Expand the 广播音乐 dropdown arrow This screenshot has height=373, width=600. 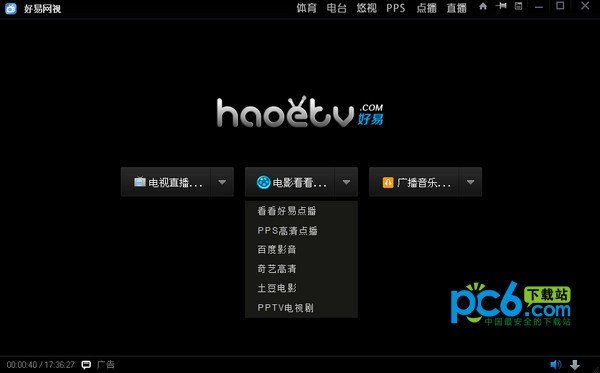[x=471, y=182]
